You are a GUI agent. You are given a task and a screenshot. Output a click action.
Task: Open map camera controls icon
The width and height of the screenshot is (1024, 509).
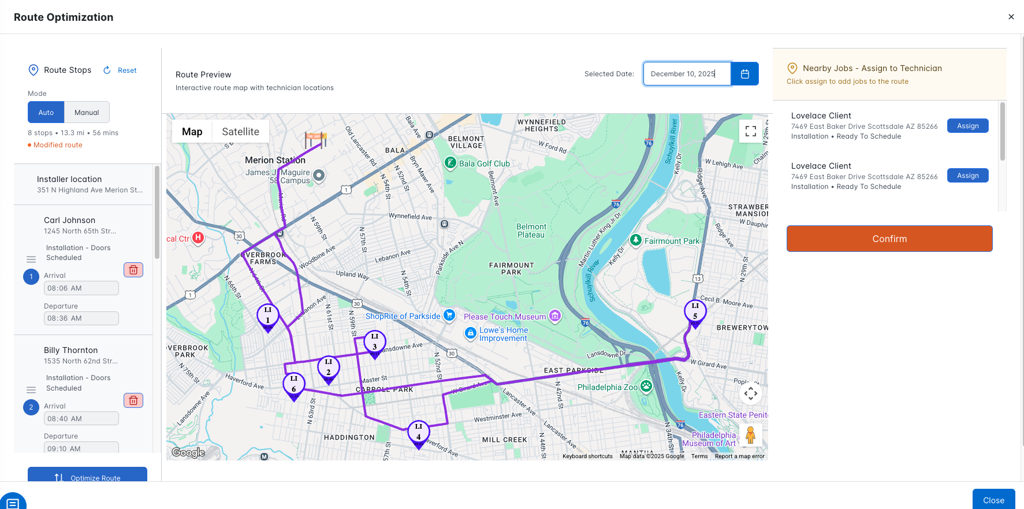750,394
